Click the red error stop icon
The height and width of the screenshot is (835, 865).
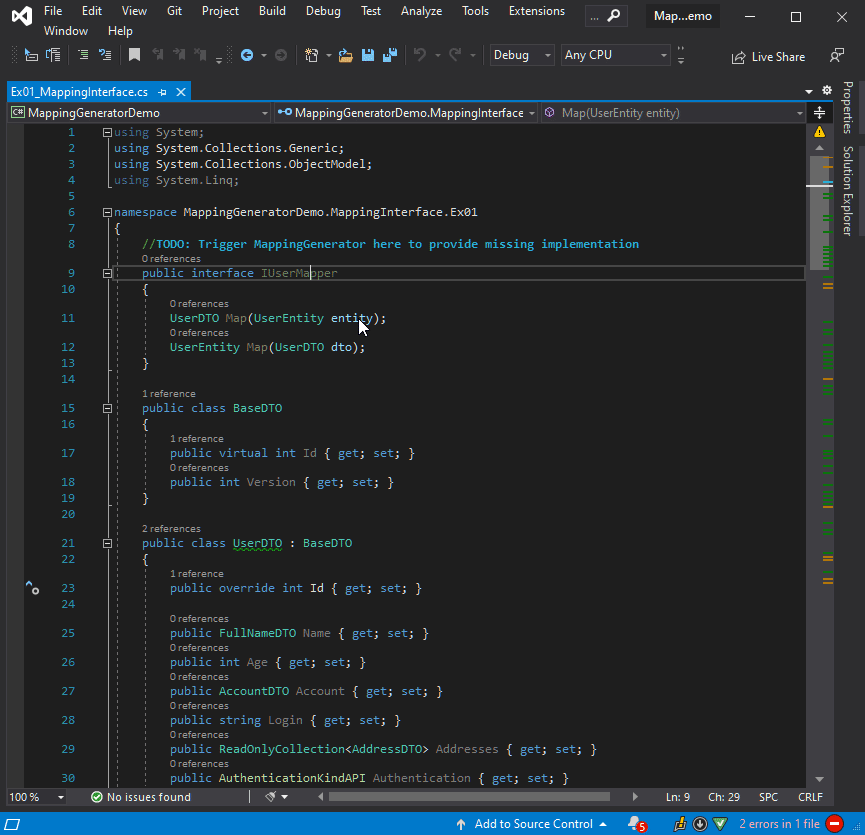(835, 824)
